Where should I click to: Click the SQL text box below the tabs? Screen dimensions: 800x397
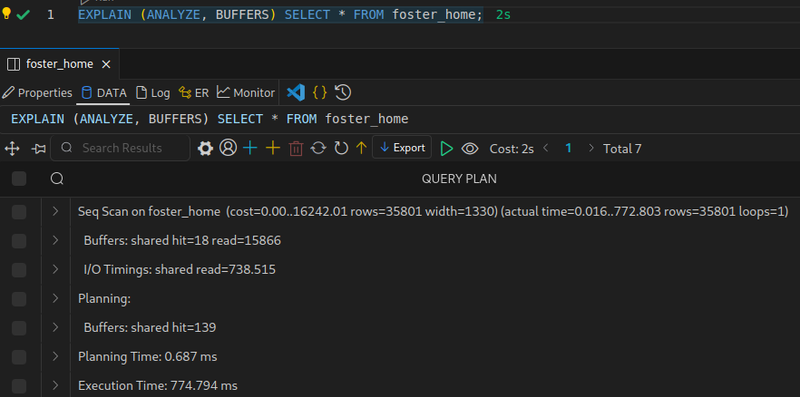tap(400, 119)
